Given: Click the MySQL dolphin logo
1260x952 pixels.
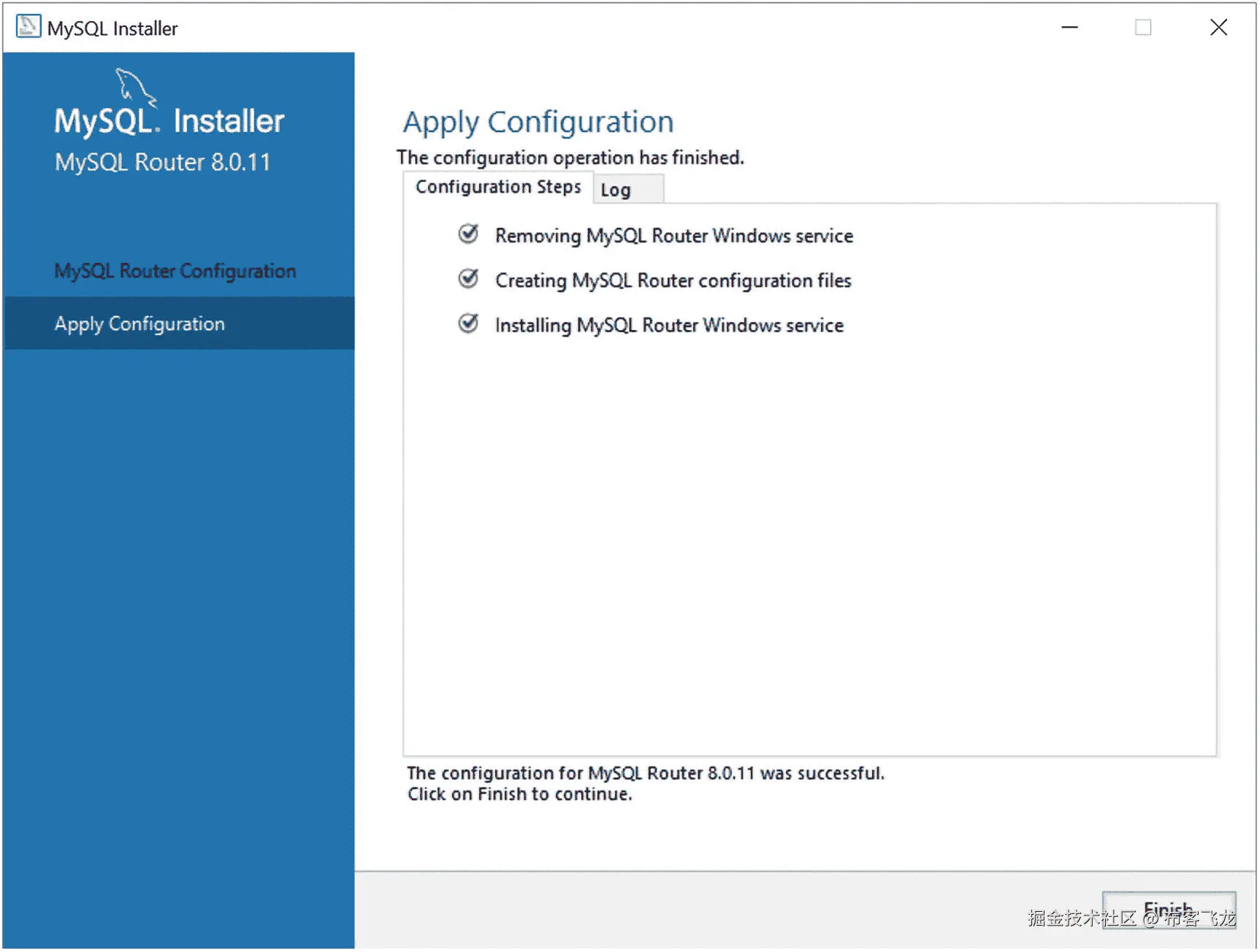Looking at the screenshot, I should 136,88.
